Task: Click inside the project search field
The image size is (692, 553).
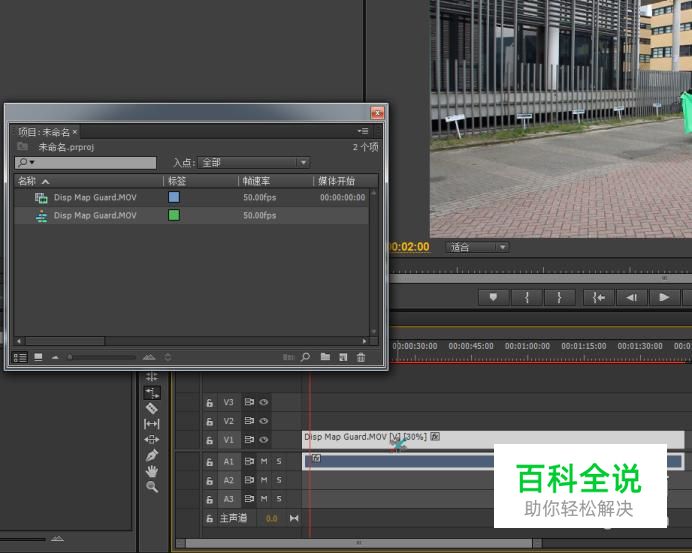Action: tap(86, 163)
